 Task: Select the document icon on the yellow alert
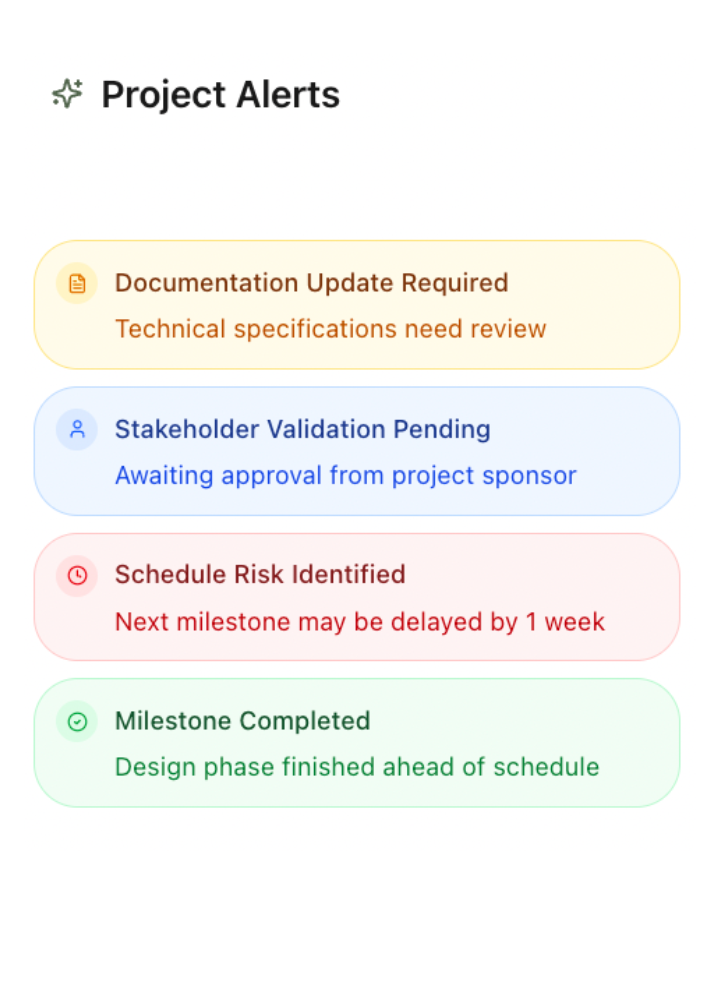(78, 283)
